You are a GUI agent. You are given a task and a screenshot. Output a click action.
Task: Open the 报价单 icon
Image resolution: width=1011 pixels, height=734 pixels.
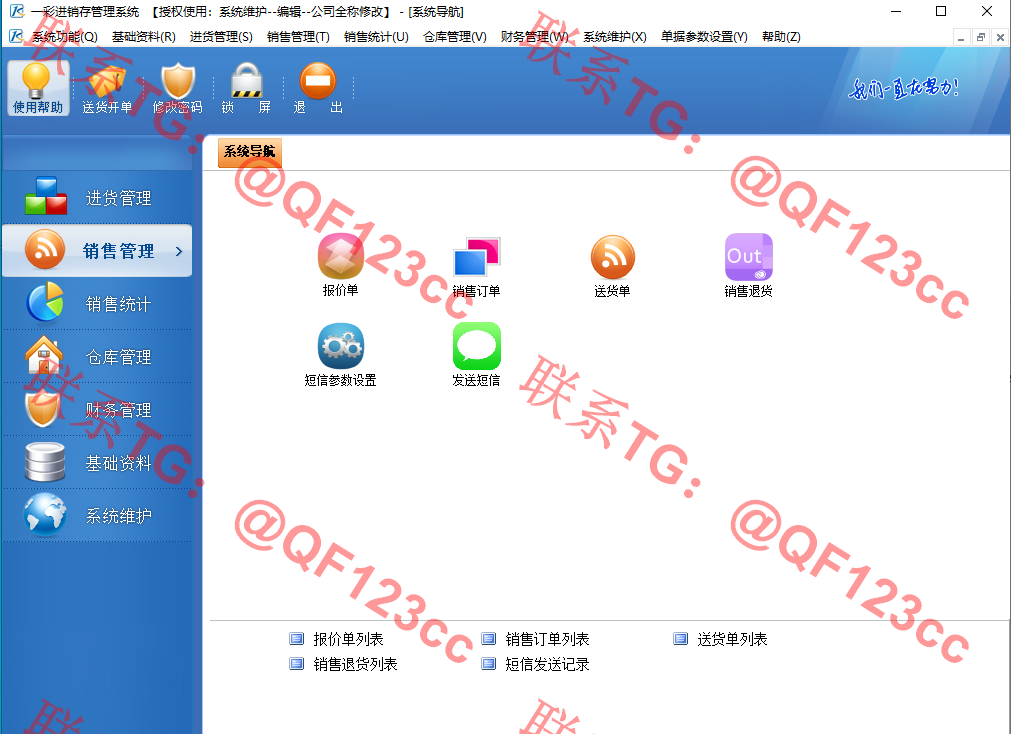coord(340,256)
